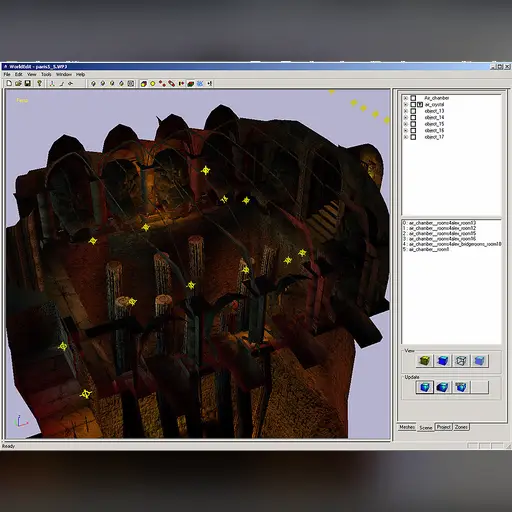Save the world with floppy icon
Viewport: 512px width, 512px height.
tap(28, 83)
